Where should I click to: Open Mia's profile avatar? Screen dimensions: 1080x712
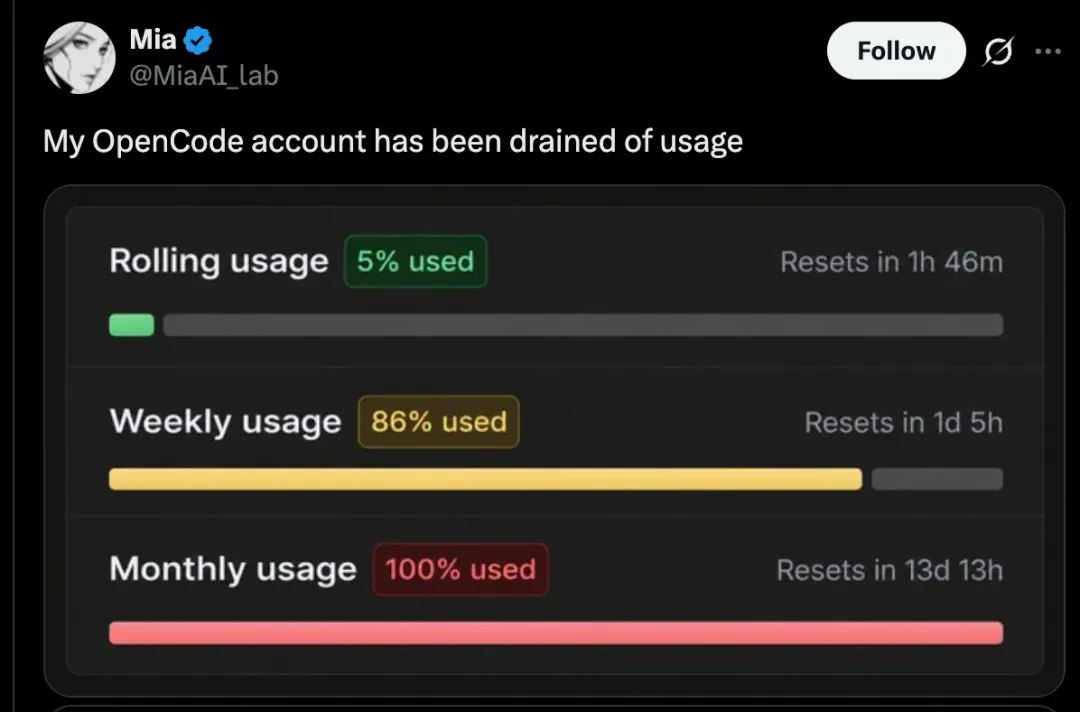(x=79, y=57)
